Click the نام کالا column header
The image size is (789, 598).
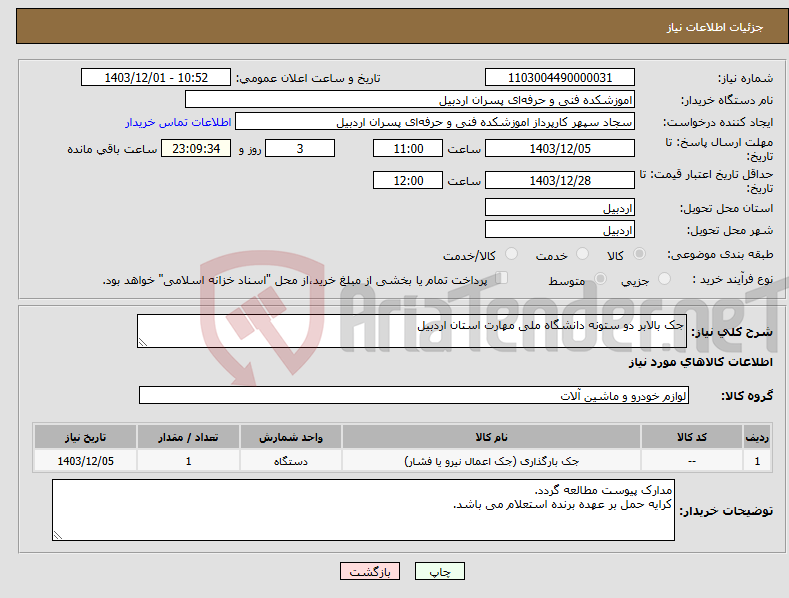coord(491,437)
